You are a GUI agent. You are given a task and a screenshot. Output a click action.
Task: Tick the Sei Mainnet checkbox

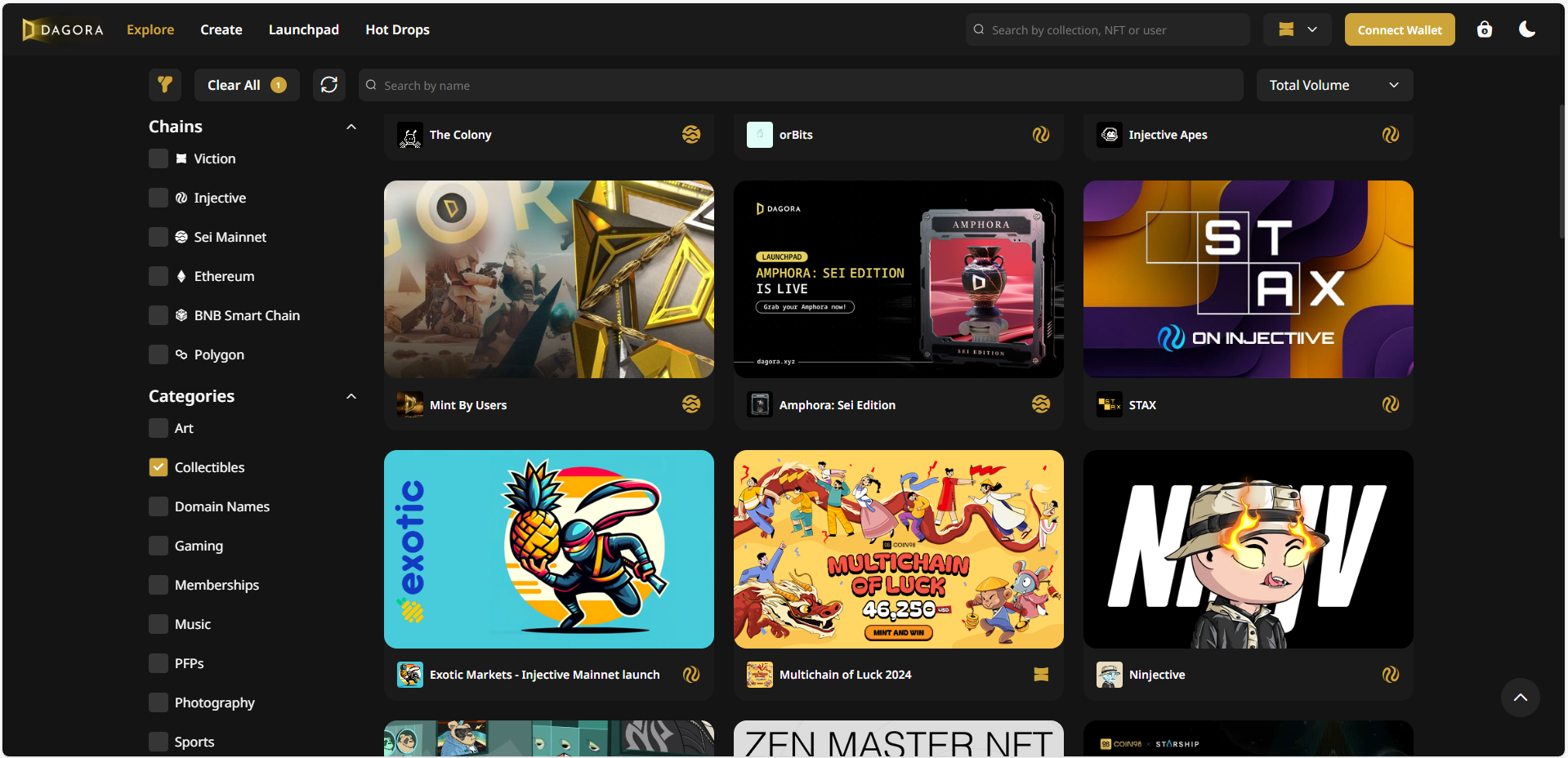[x=159, y=237]
